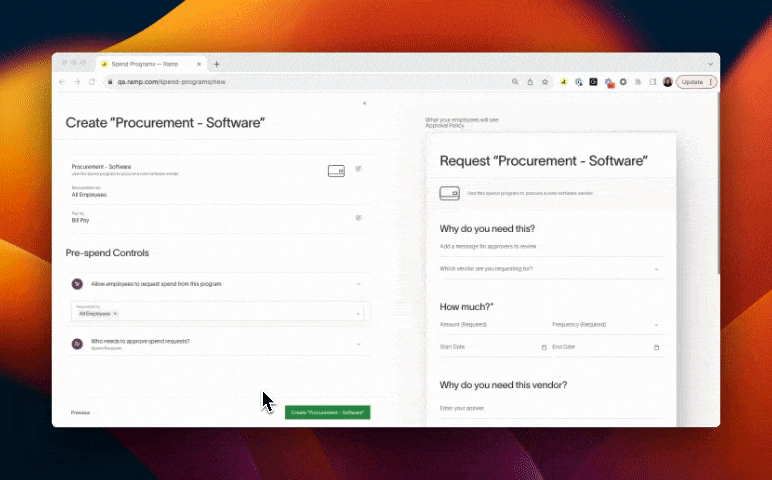Reload the page in the browser

[92, 82]
